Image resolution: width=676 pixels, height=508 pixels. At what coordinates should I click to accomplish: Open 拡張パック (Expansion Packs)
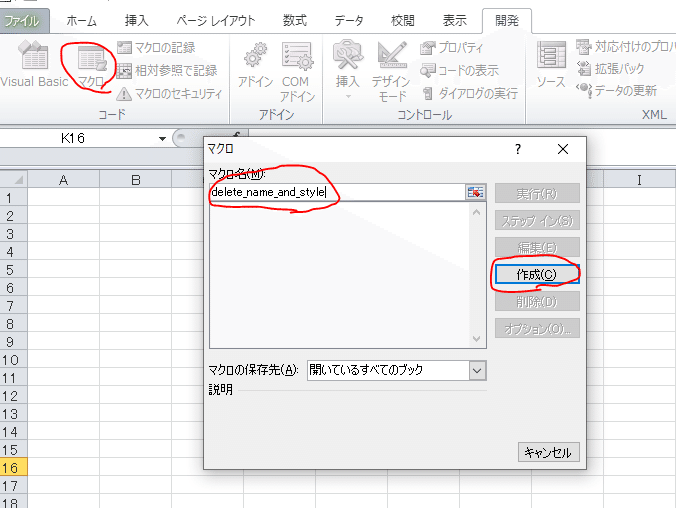(x=610, y=68)
